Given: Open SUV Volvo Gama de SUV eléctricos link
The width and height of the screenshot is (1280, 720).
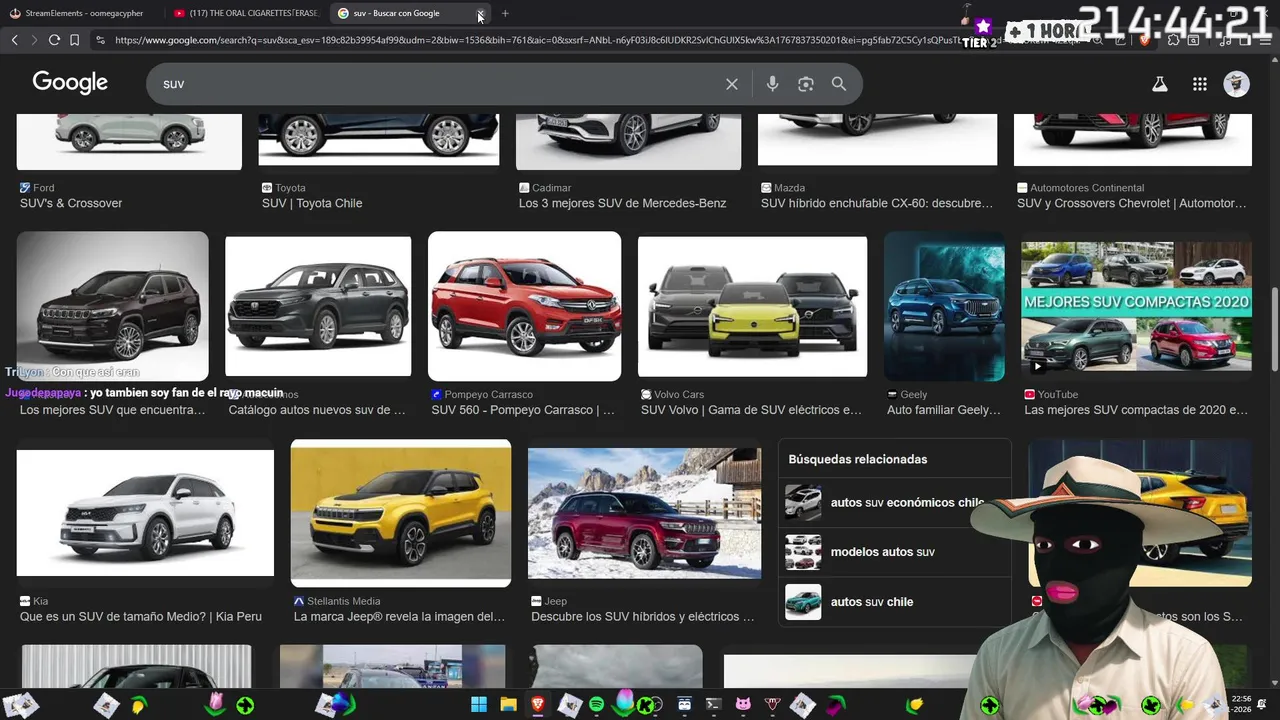Looking at the screenshot, I should (751, 410).
